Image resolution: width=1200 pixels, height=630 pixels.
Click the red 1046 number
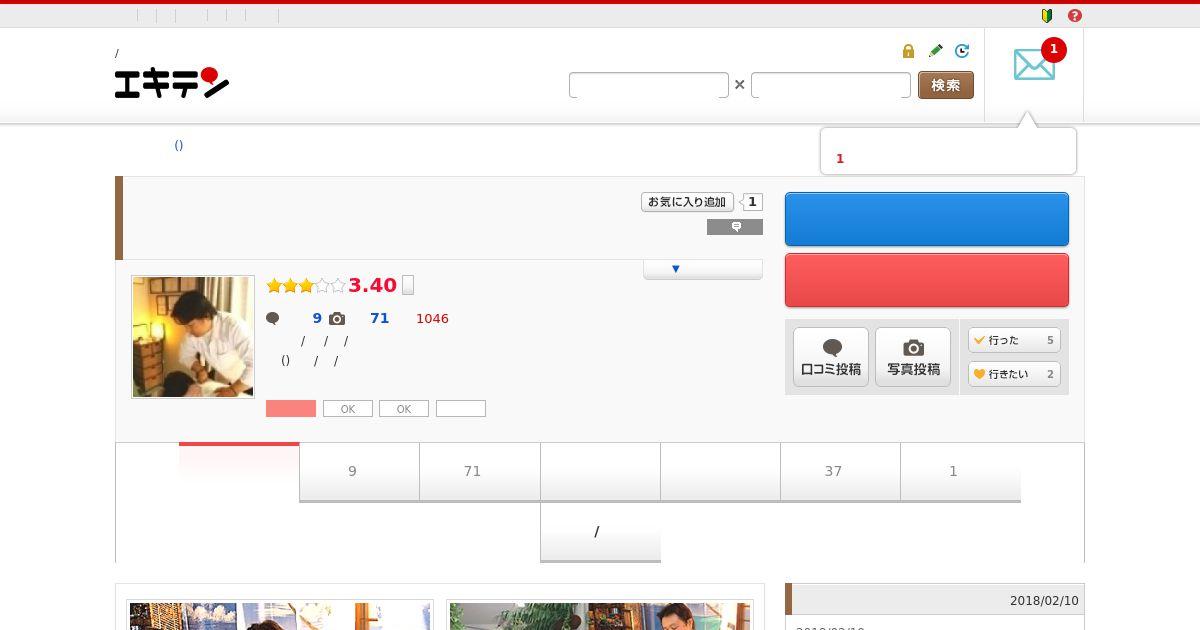[432, 318]
